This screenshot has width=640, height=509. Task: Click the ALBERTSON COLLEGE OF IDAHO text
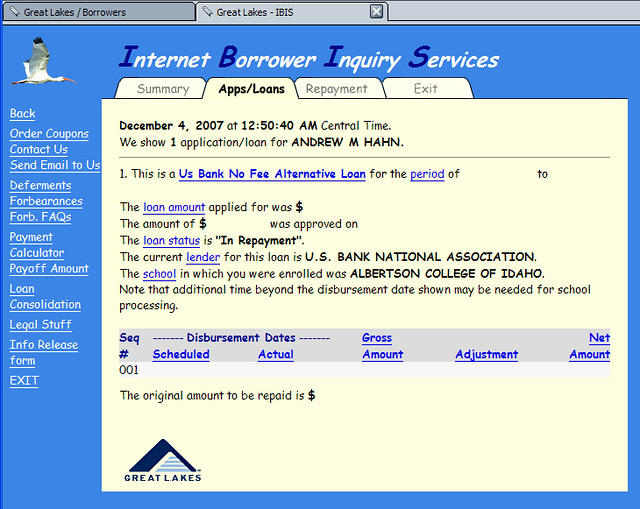tap(447, 273)
